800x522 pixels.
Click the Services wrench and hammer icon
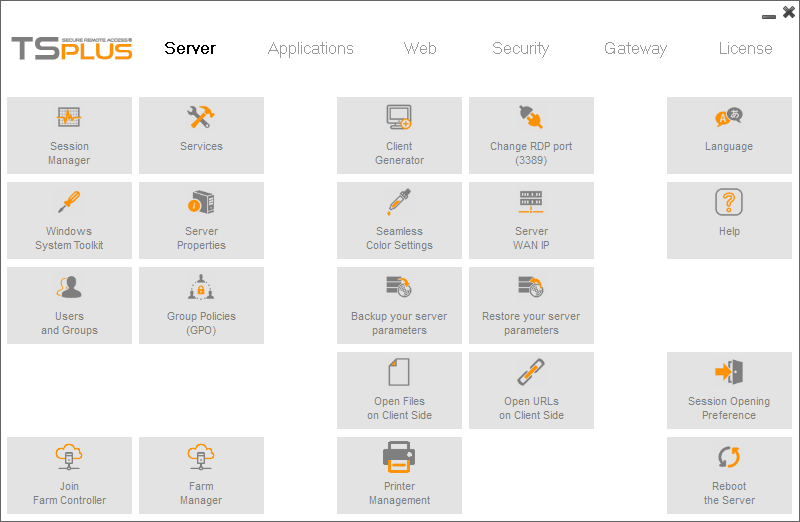coord(201,117)
